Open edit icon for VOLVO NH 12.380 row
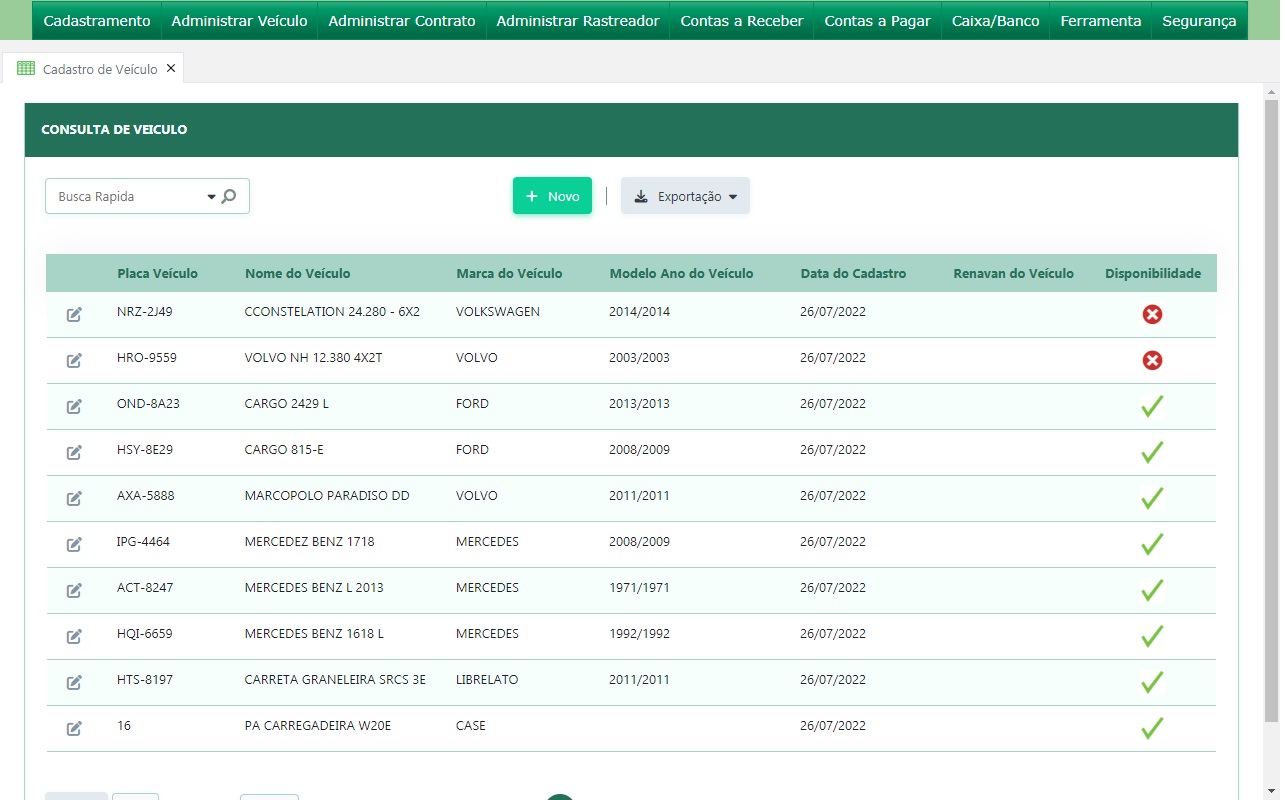 (x=74, y=361)
